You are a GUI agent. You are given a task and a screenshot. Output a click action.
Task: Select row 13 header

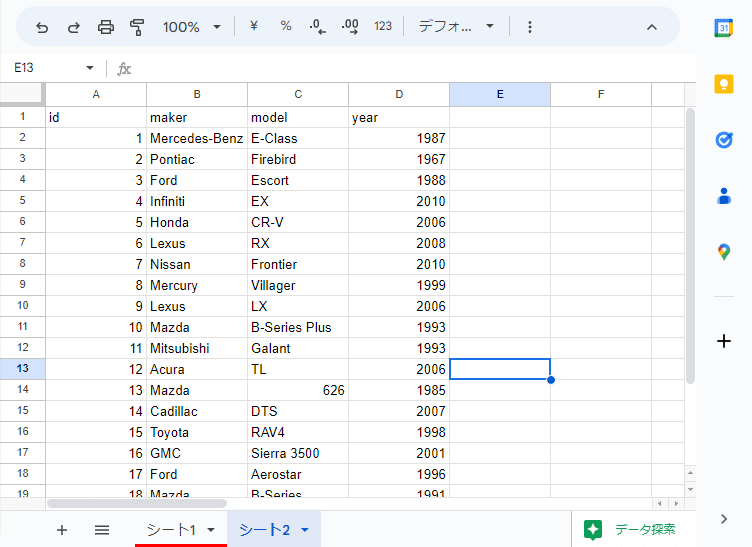23,369
